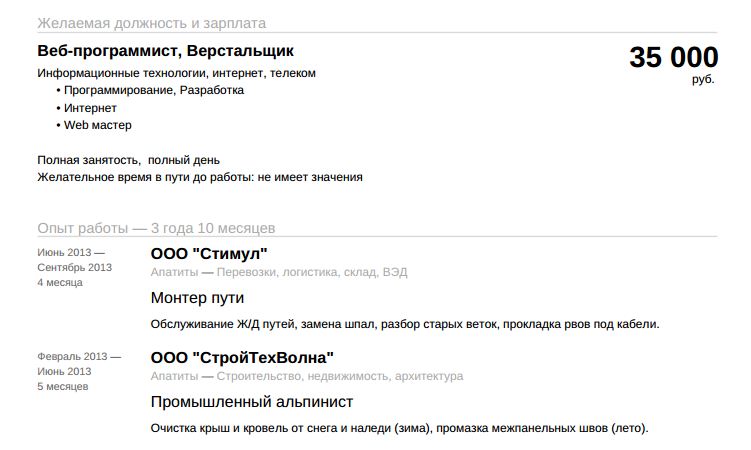Click the "4 месяца" duration label
Image resolution: width=751 pixels, height=450 pixels.
(x=60, y=282)
